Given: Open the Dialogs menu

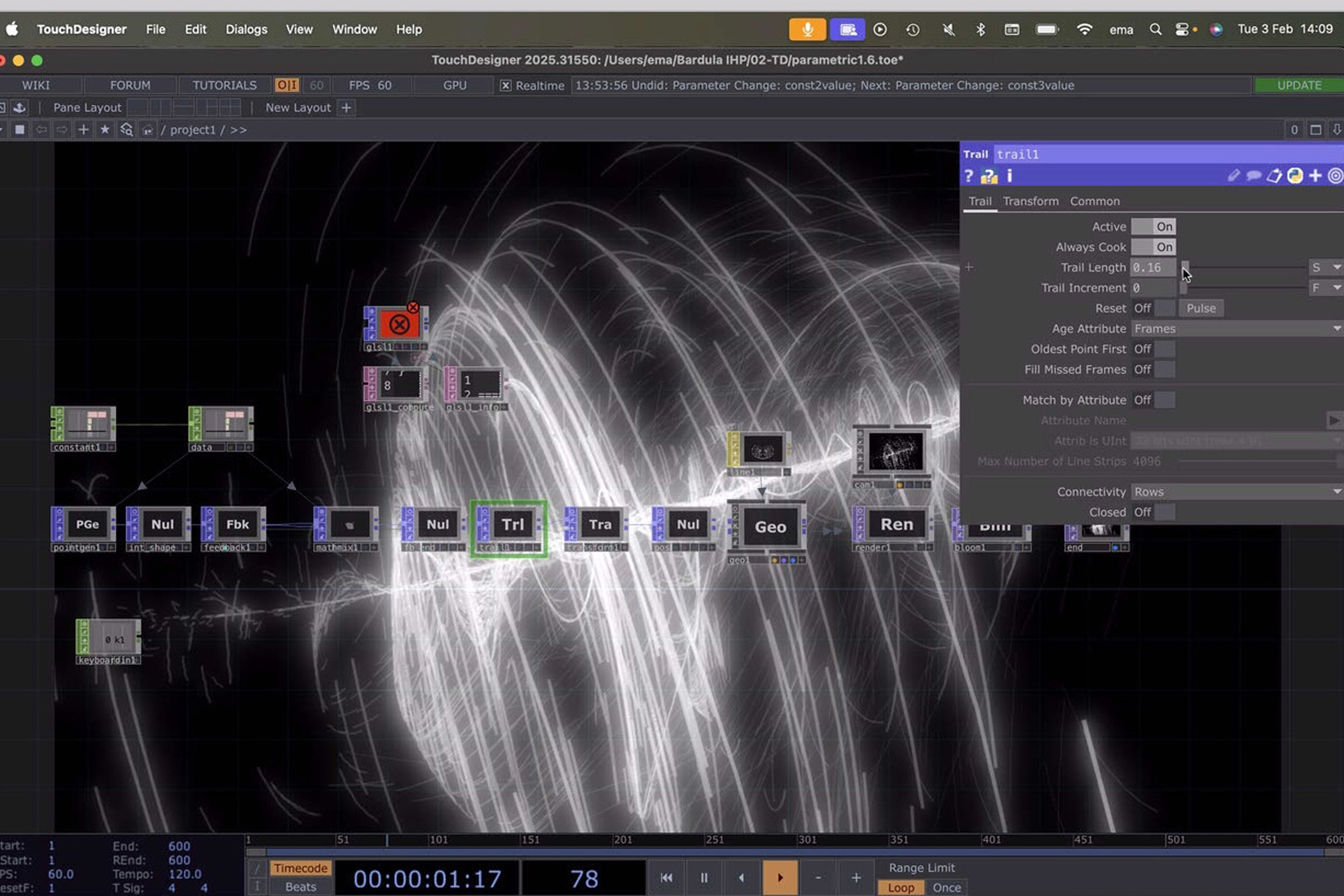Looking at the screenshot, I should 246,29.
